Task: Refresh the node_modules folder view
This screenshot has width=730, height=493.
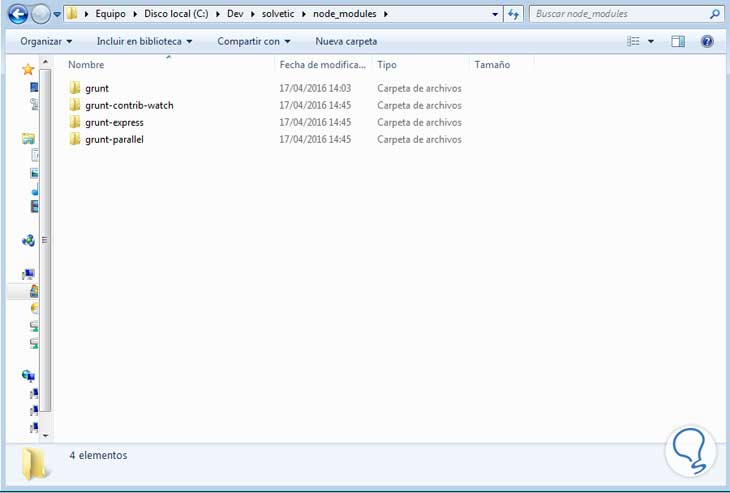Action: coord(513,14)
